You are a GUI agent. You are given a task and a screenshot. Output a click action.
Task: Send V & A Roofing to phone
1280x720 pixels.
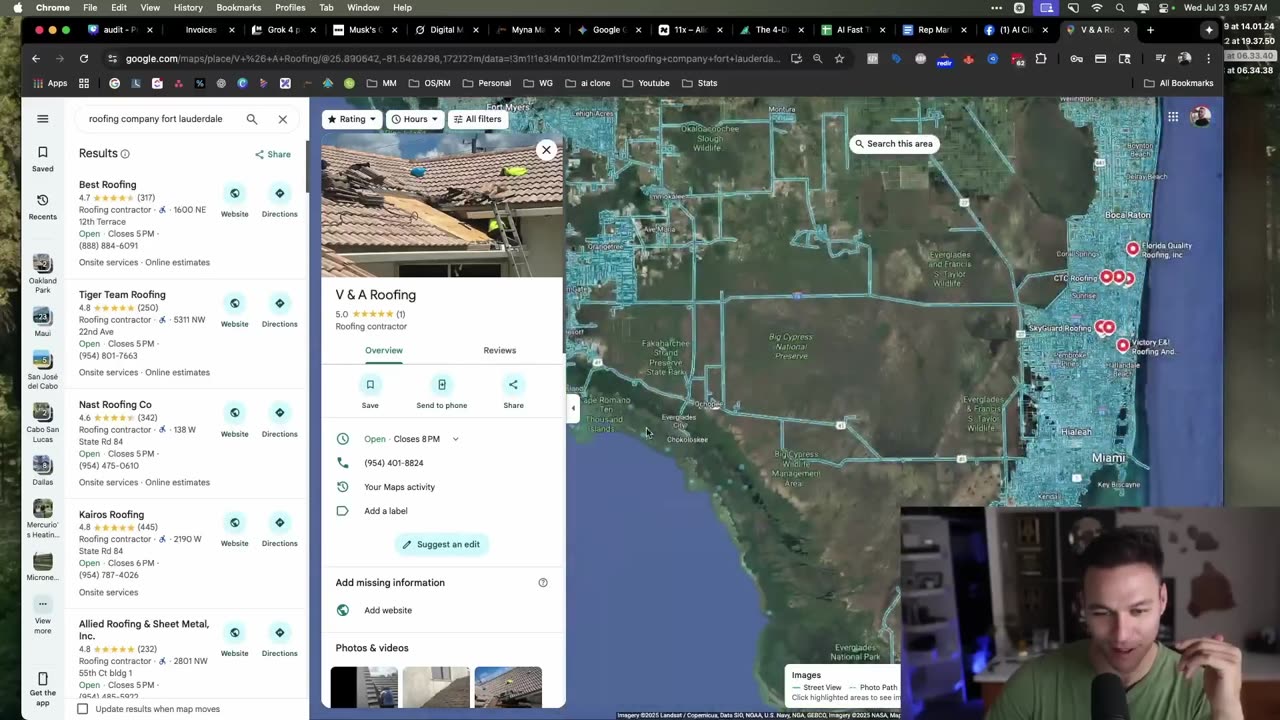[x=441, y=392]
